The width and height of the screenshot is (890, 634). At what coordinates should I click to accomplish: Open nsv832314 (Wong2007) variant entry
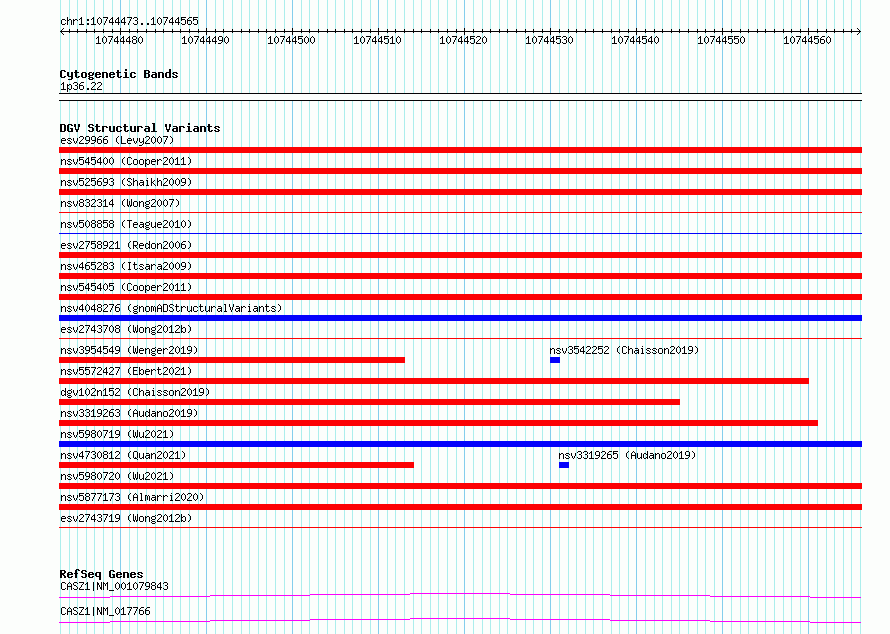(x=120, y=203)
